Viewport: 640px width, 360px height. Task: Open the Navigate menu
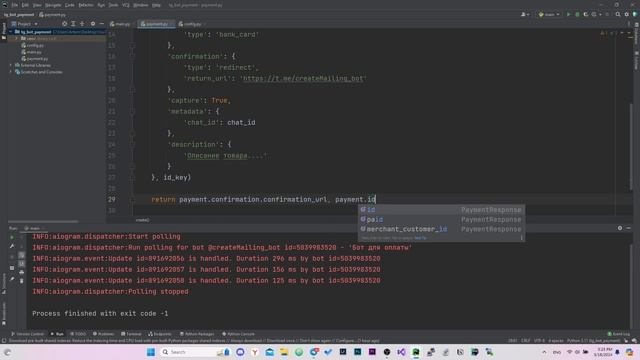click(53, 5)
